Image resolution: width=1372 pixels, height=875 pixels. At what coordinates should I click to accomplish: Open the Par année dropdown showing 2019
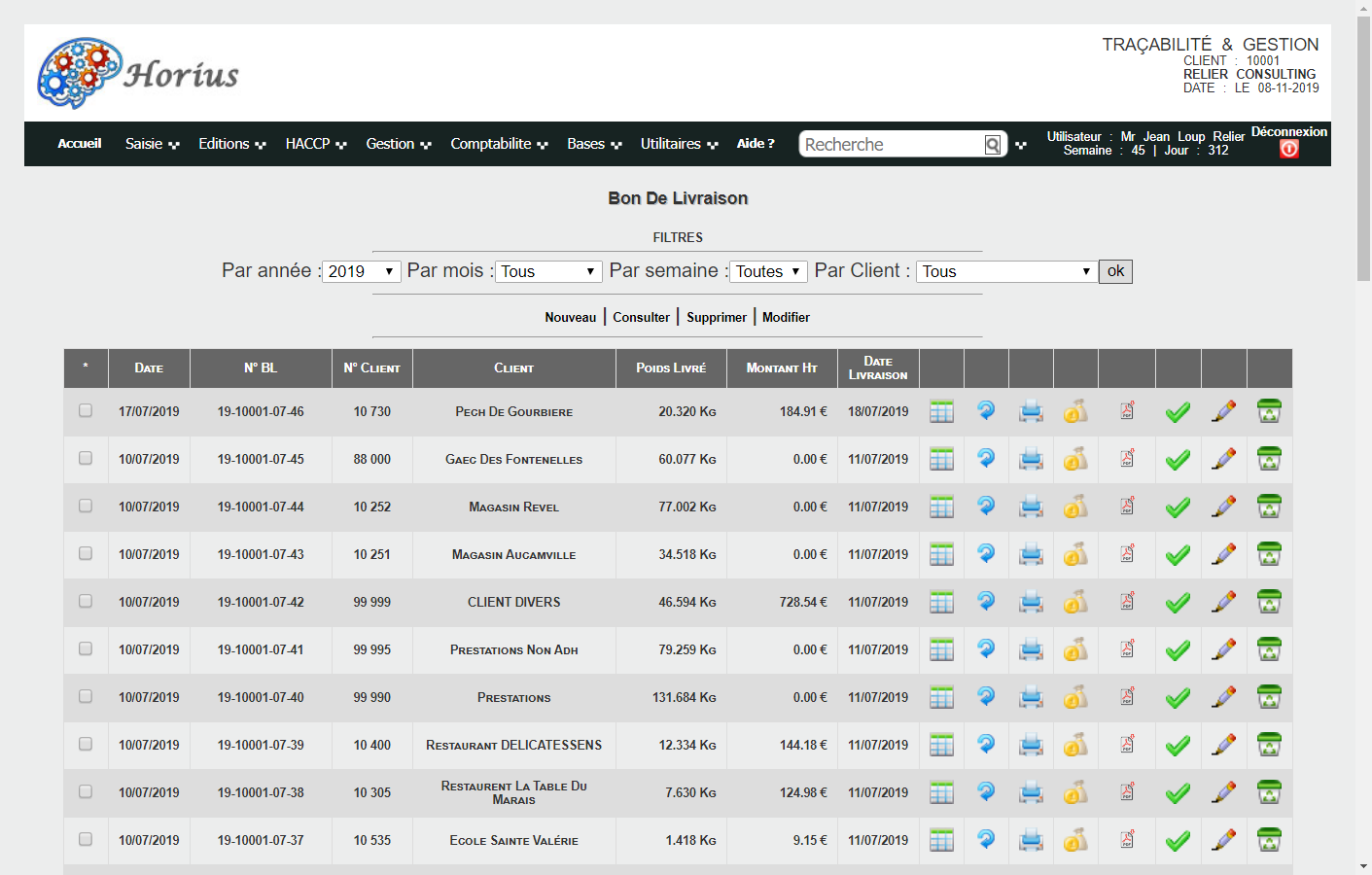coord(362,271)
